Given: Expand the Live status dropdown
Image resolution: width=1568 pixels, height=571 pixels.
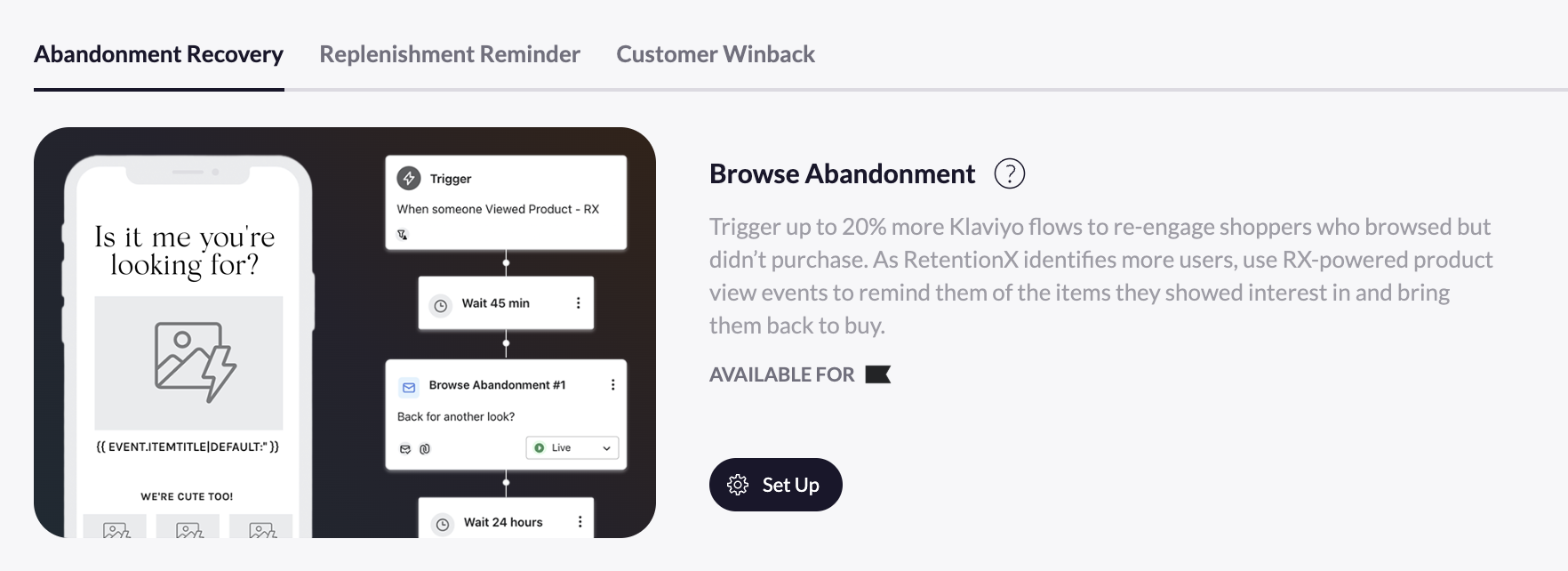Looking at the screenshot, I should [x=605, y=447].
